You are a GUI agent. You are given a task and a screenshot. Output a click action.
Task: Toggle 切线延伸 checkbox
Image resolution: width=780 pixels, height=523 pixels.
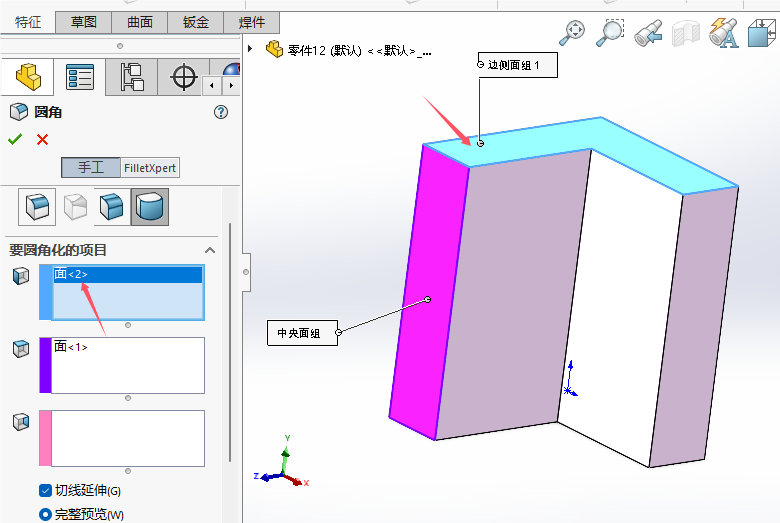click(45, 491)
